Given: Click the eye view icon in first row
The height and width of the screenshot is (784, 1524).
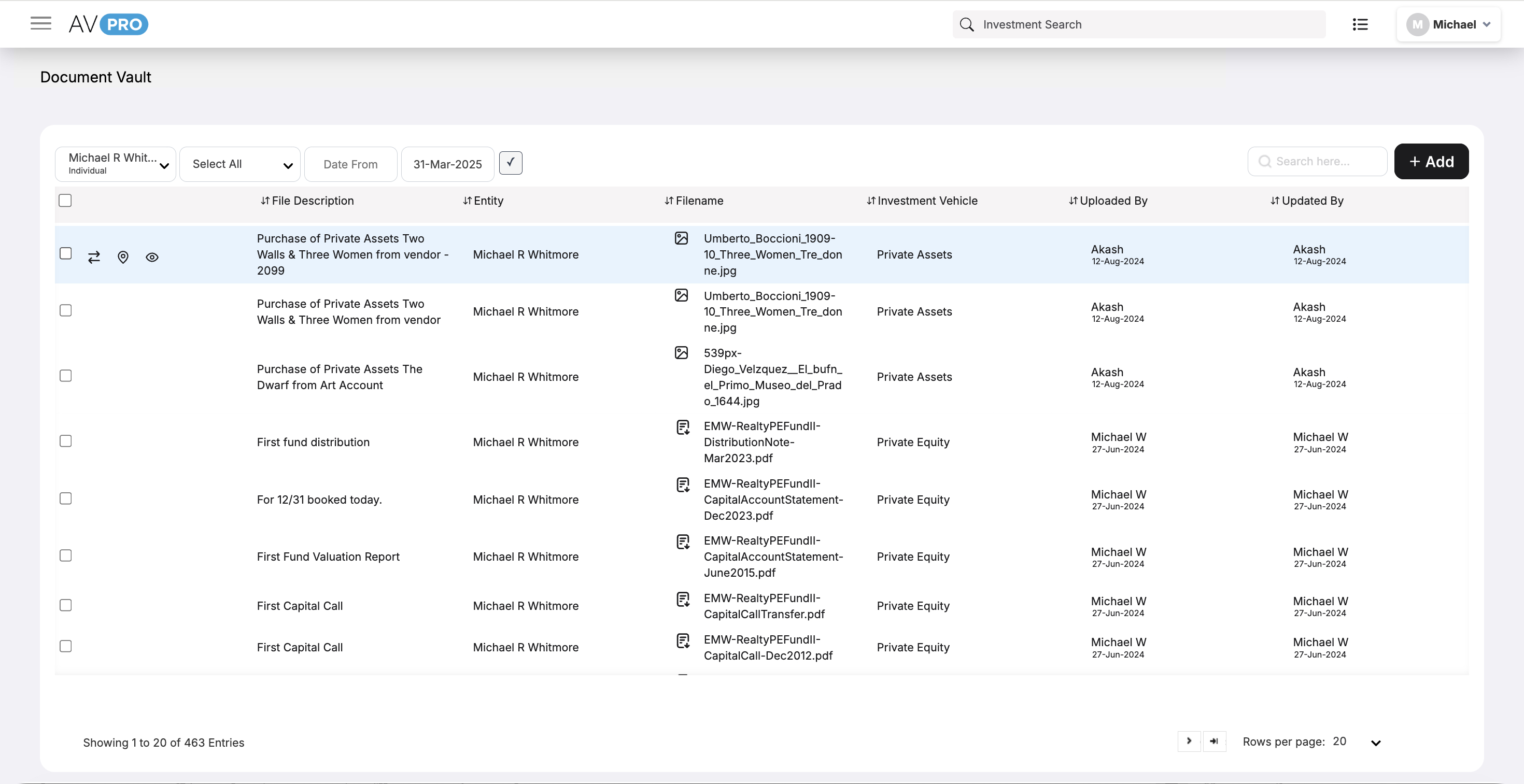Looking at the screenshot, I should point(152,257).
